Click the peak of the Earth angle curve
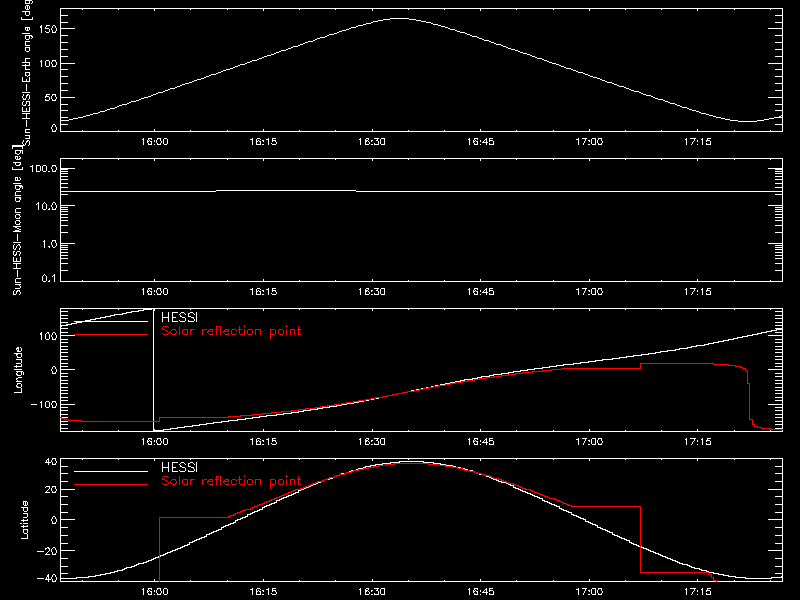Screen dimensions: 800x600 399,18
